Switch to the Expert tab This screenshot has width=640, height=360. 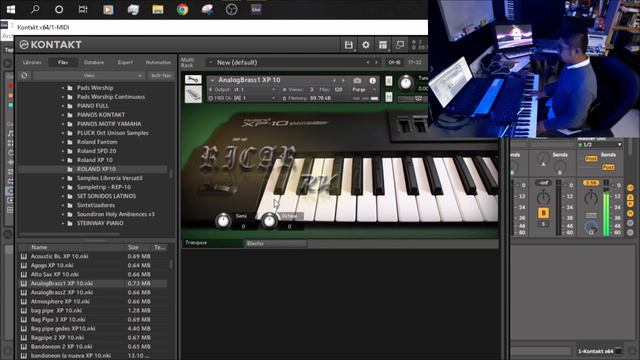pyautogui.click(x=125, y=62)
